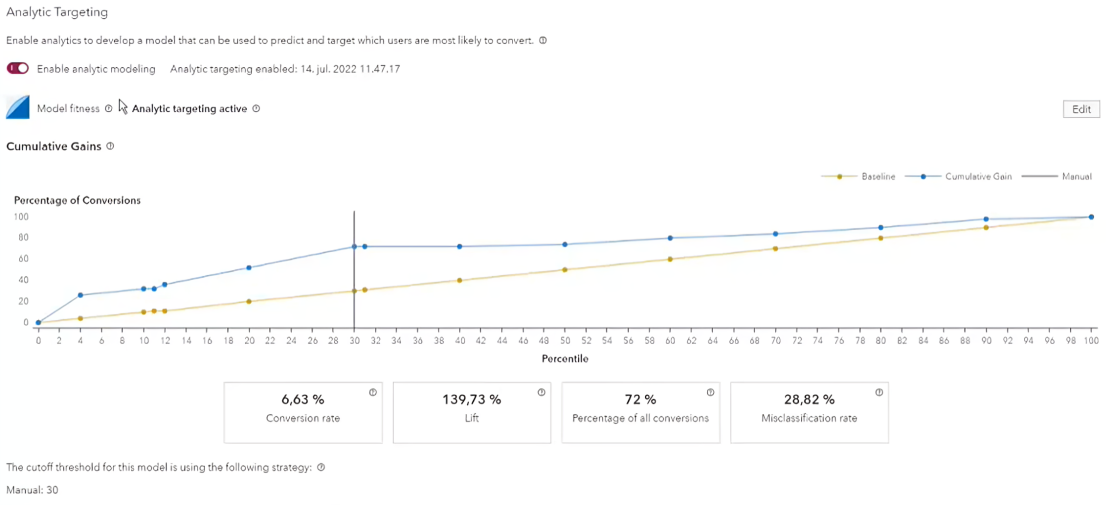
Task: Click Baseline data point at percentile 50
Action: tap(565, 270)
